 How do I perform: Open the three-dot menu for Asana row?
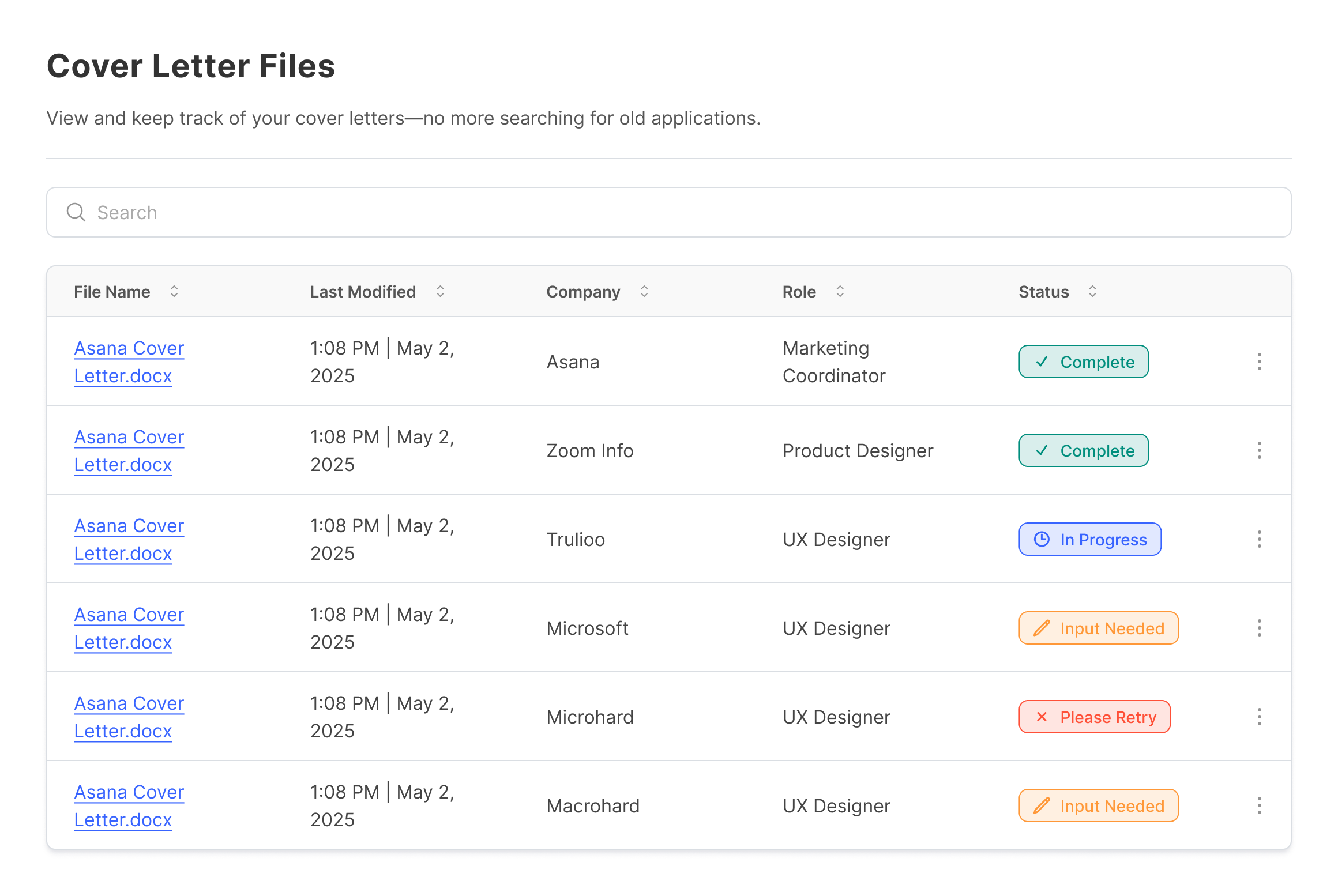click(x=1259, y=362)
